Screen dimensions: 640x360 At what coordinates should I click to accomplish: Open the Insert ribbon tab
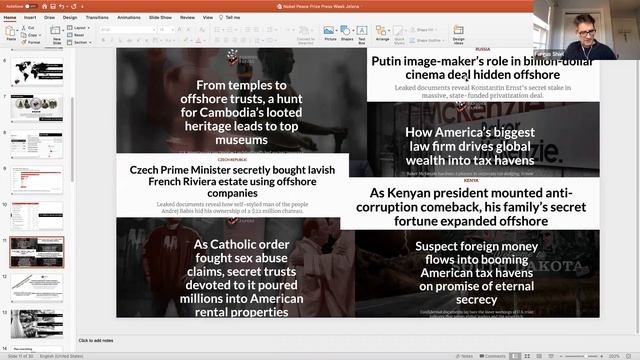(30, 18)
